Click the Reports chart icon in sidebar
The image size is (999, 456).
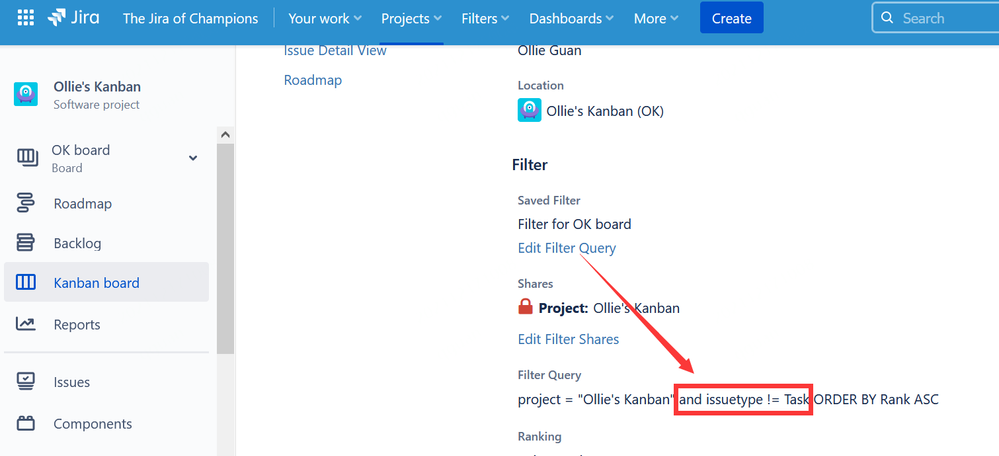25,324
